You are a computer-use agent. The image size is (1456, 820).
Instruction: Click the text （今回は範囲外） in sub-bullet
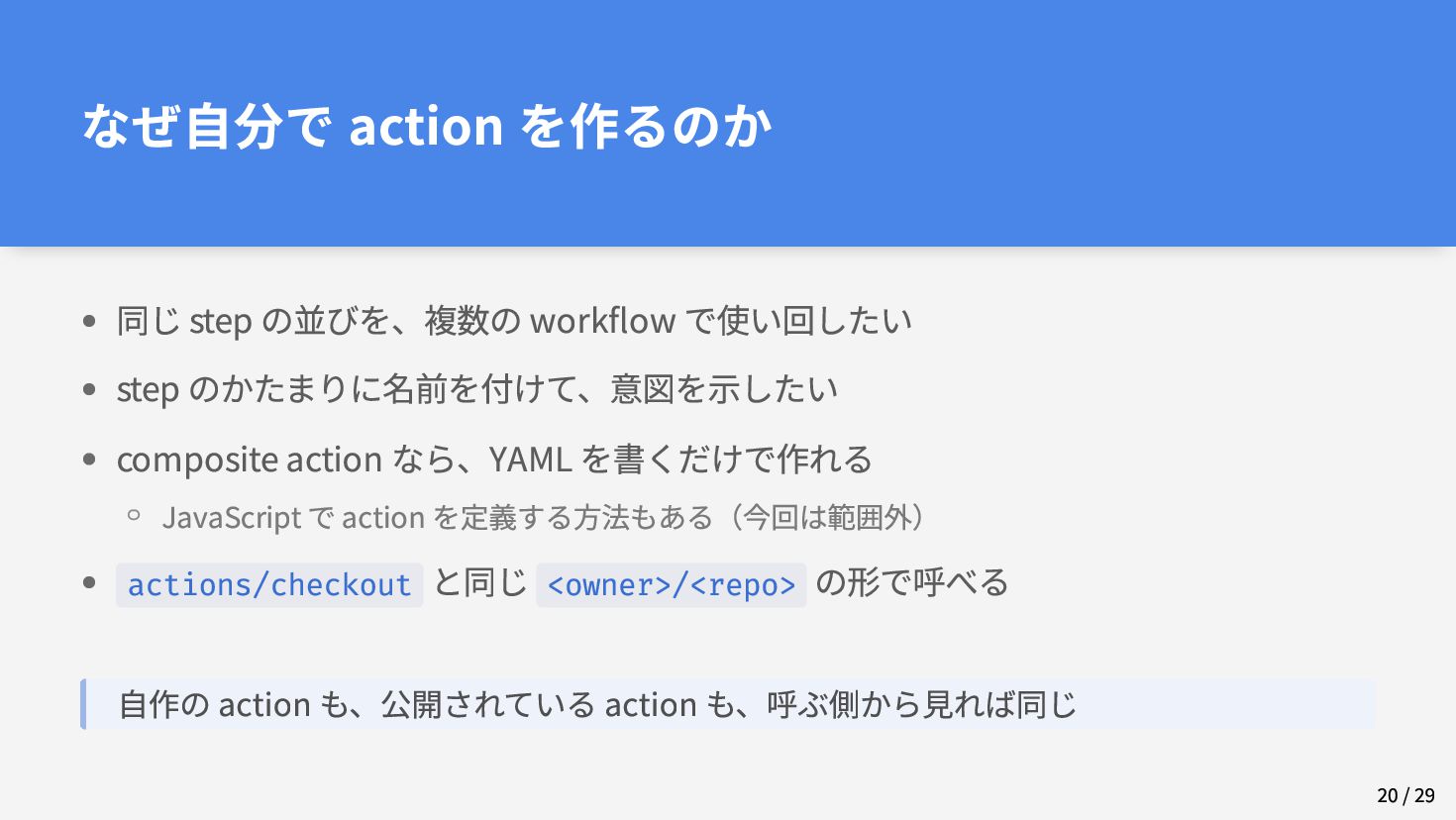(822, 517)
